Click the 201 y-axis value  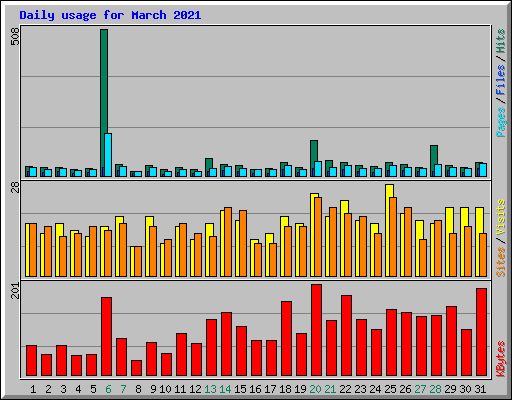tap(15, 290)
